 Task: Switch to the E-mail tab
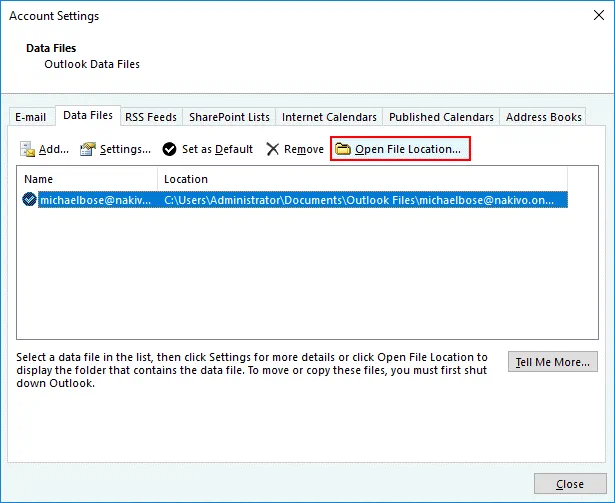click(x=30, y=117)
